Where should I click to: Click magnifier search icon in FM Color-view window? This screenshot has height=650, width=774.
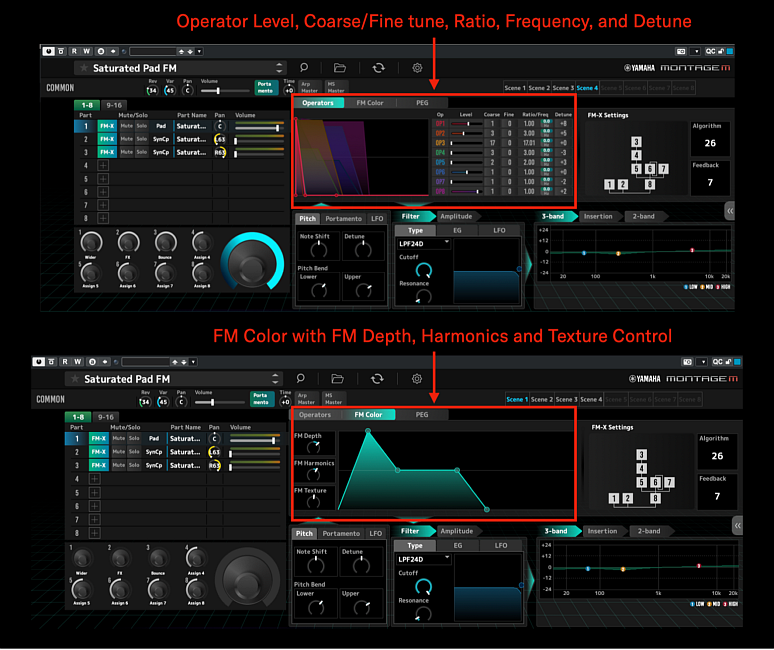[x=300, y=379]
